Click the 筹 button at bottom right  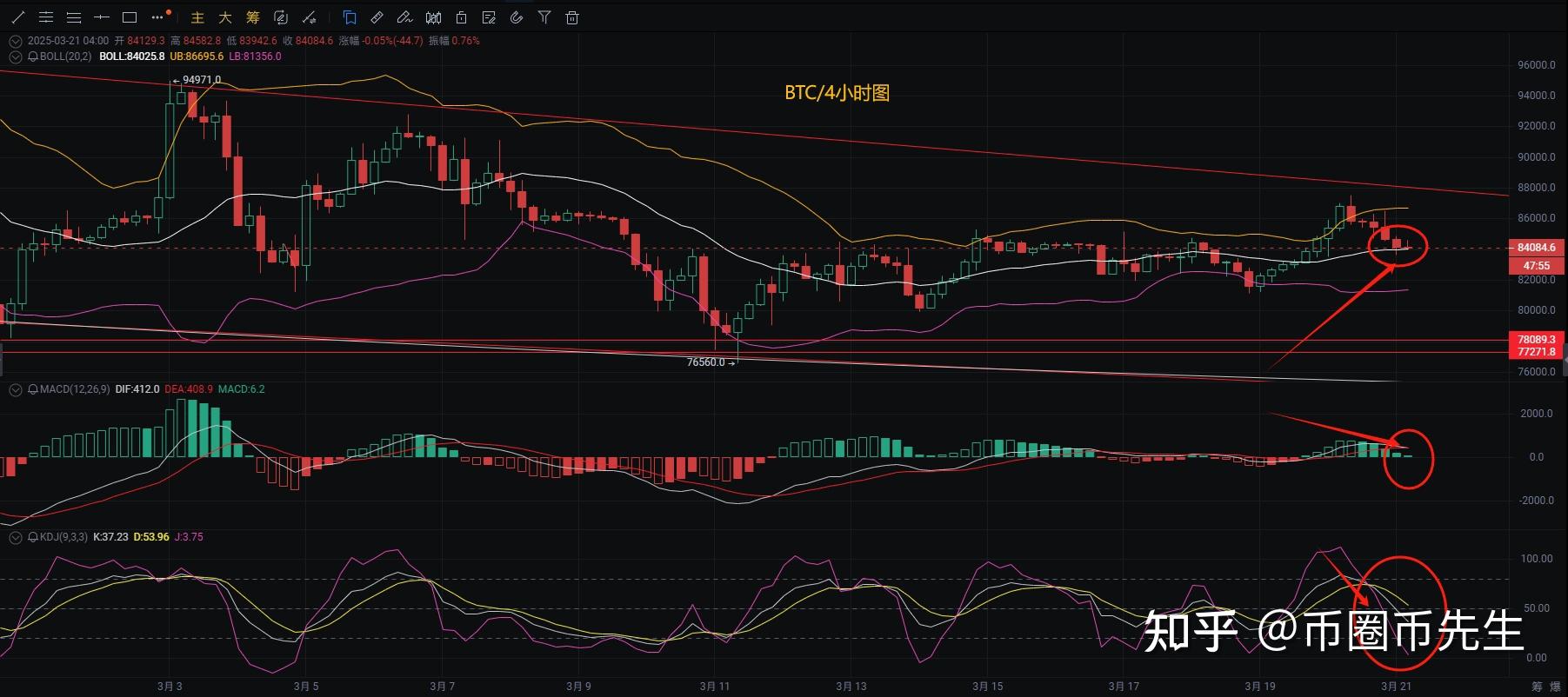1538,687
